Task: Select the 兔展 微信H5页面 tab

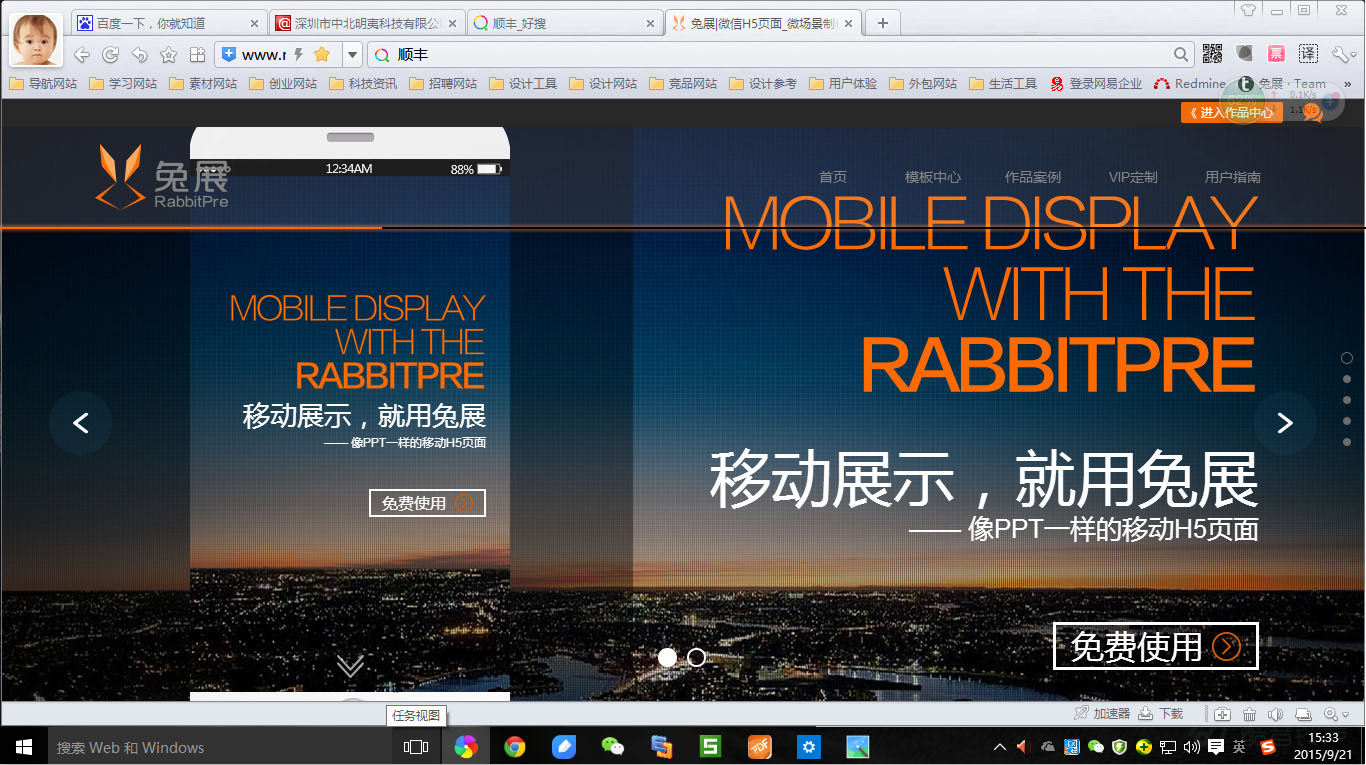Action: point(764,23)
